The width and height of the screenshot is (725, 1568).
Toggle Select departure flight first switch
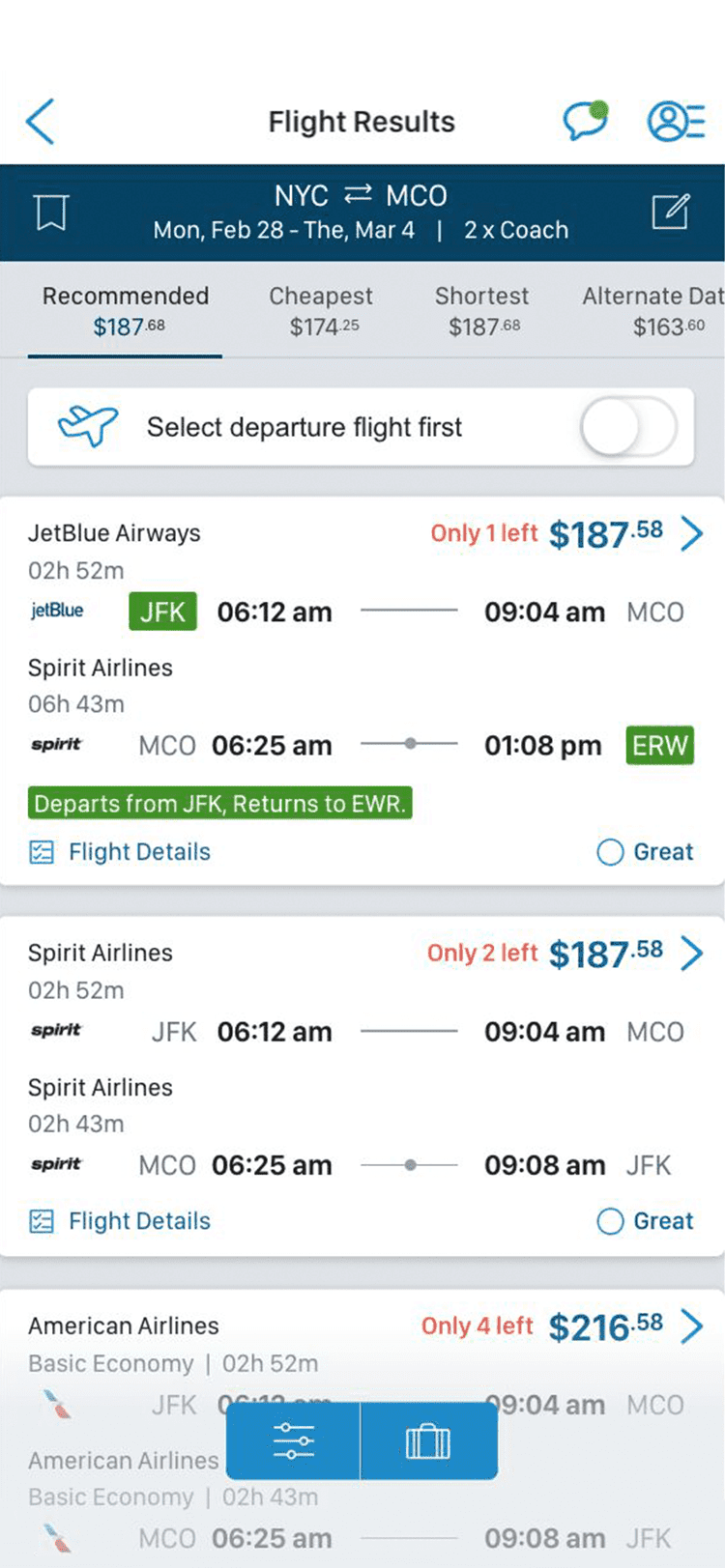coord(628,427)
